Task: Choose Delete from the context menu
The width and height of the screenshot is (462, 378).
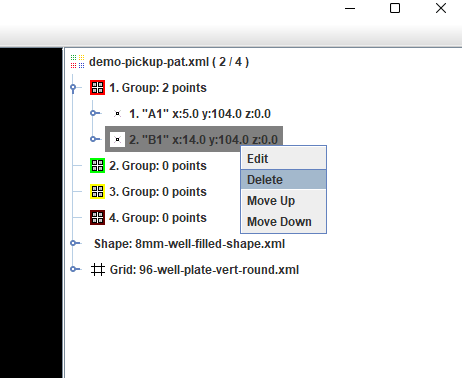Action: click(x=283, y=180)
